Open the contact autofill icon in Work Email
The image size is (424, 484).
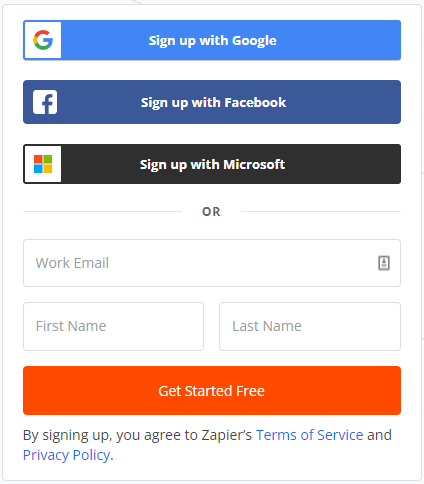pos(384,263)
